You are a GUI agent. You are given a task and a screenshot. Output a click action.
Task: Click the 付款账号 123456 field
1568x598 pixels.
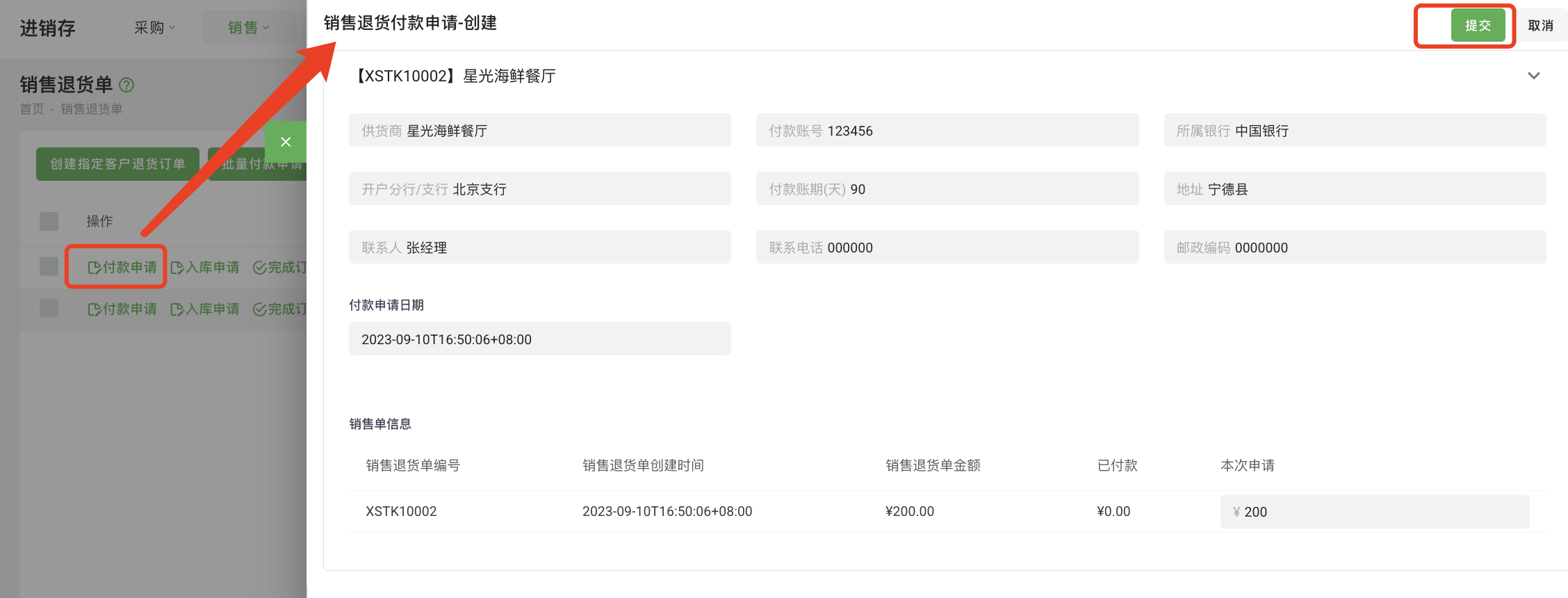pos(947,131)
